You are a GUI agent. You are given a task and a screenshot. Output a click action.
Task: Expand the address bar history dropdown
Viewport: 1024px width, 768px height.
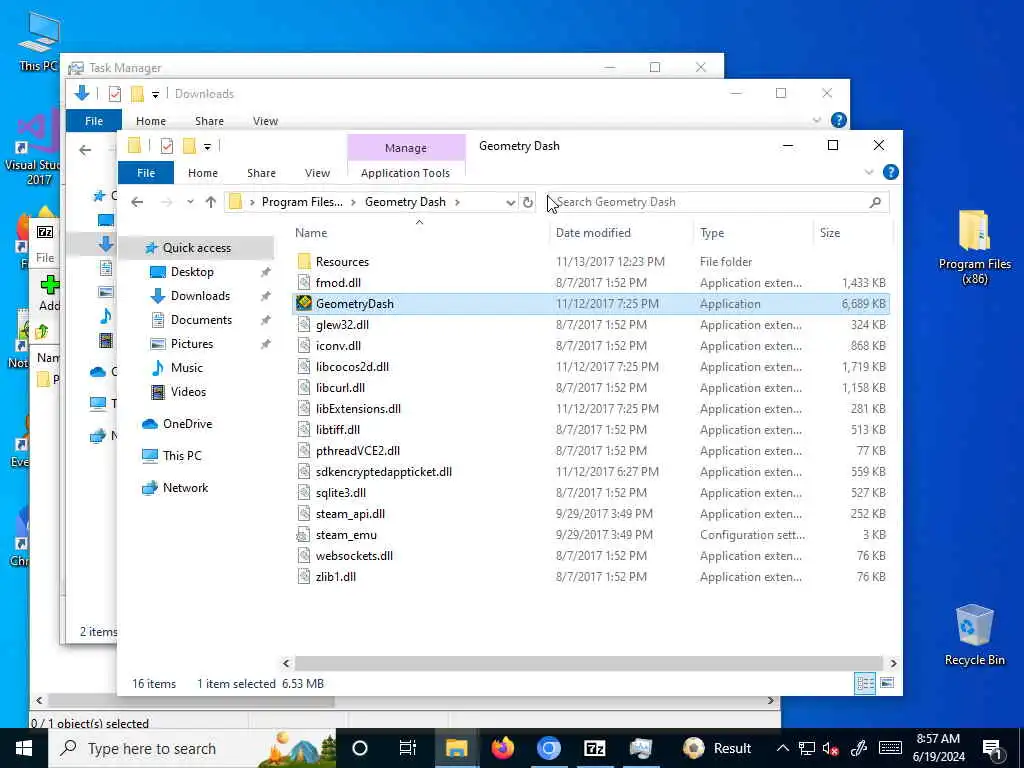[x=510, y=202]
